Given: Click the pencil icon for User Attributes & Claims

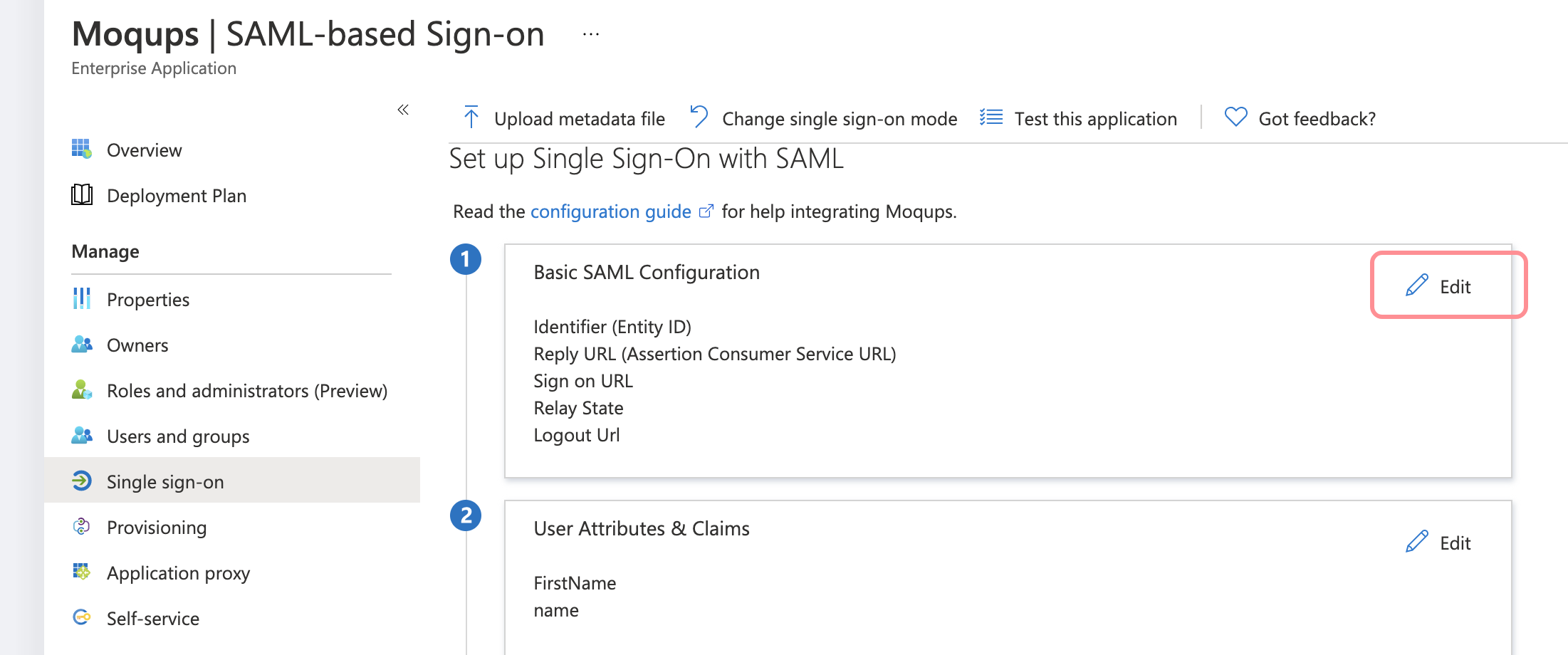Looking at the screenshot, I should [x=1416, y=541].
